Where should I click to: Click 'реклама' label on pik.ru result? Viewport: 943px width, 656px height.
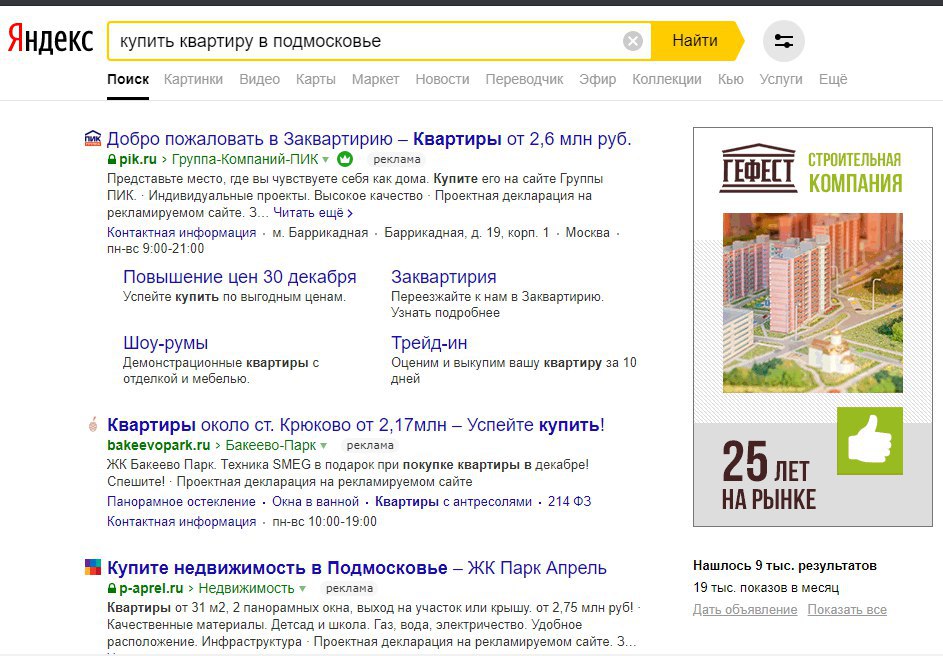click(397, 159)
